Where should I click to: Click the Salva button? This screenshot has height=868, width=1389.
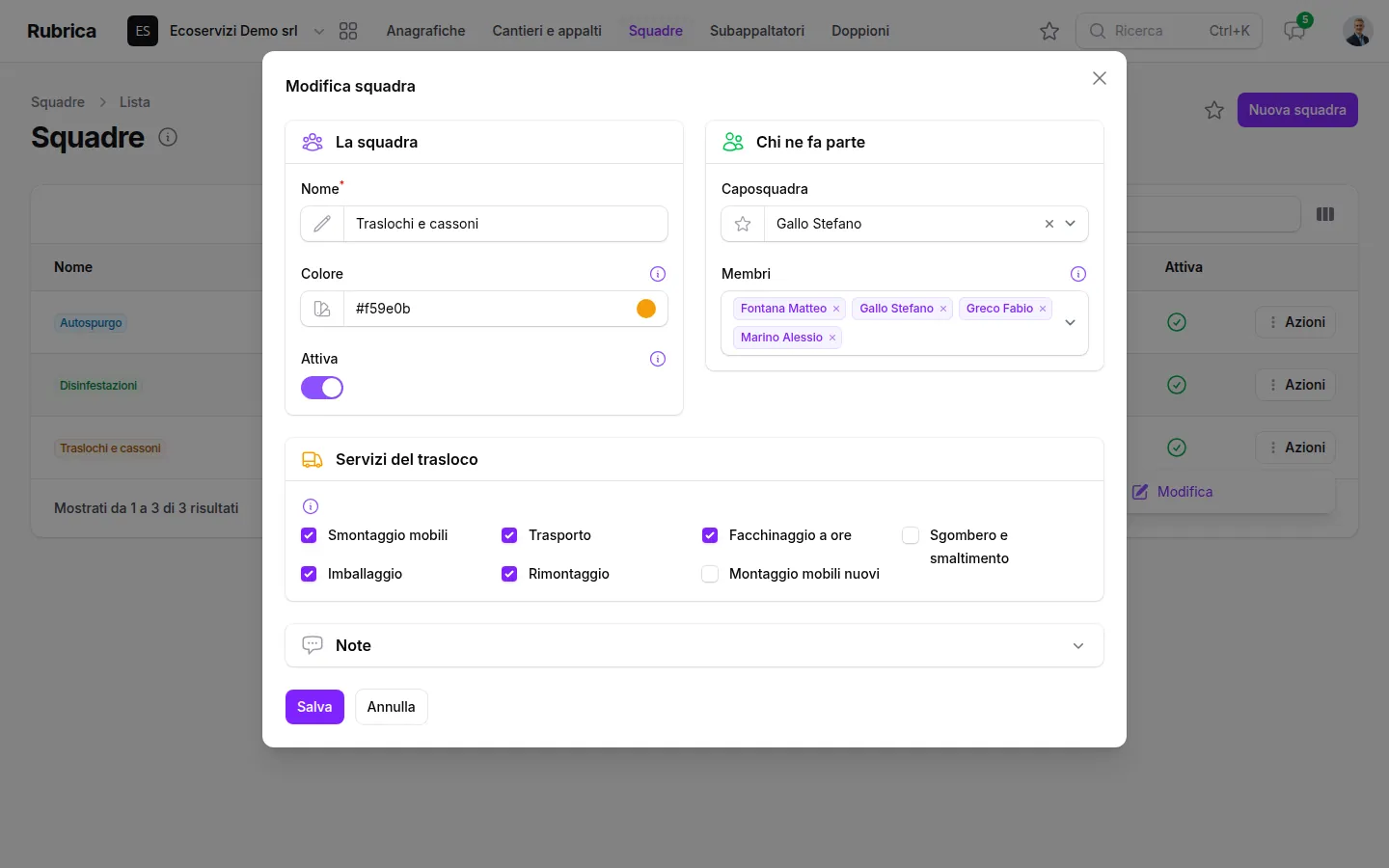(314, 707)
